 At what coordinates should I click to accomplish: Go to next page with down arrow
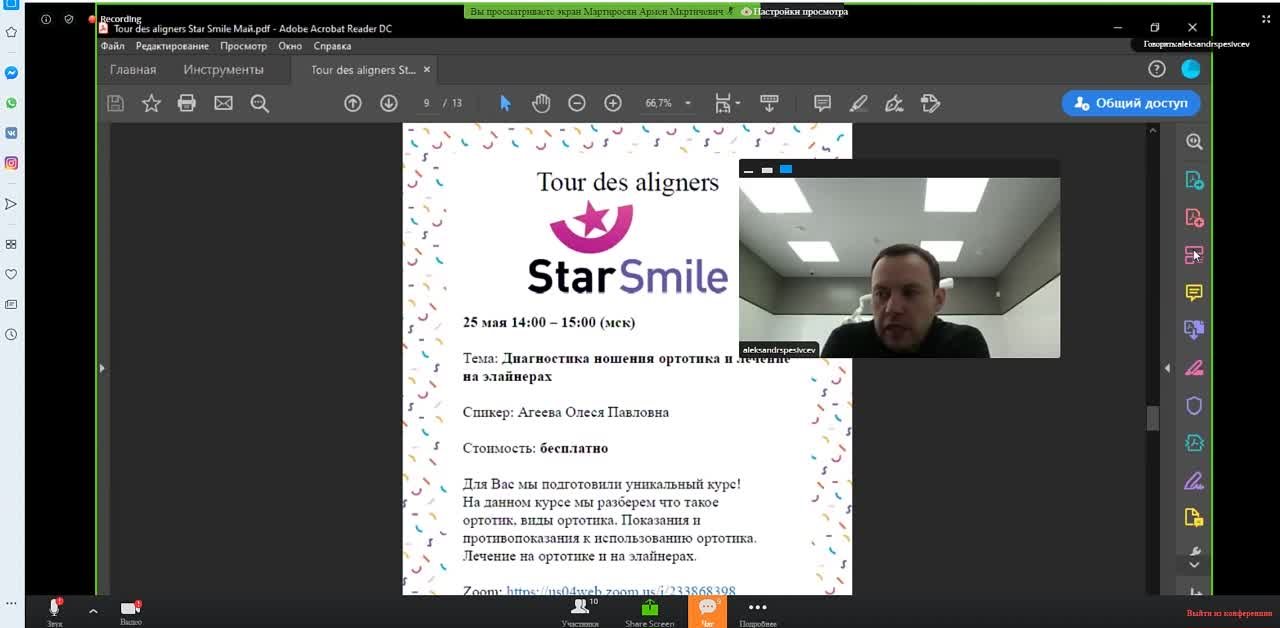click(389, 103)
